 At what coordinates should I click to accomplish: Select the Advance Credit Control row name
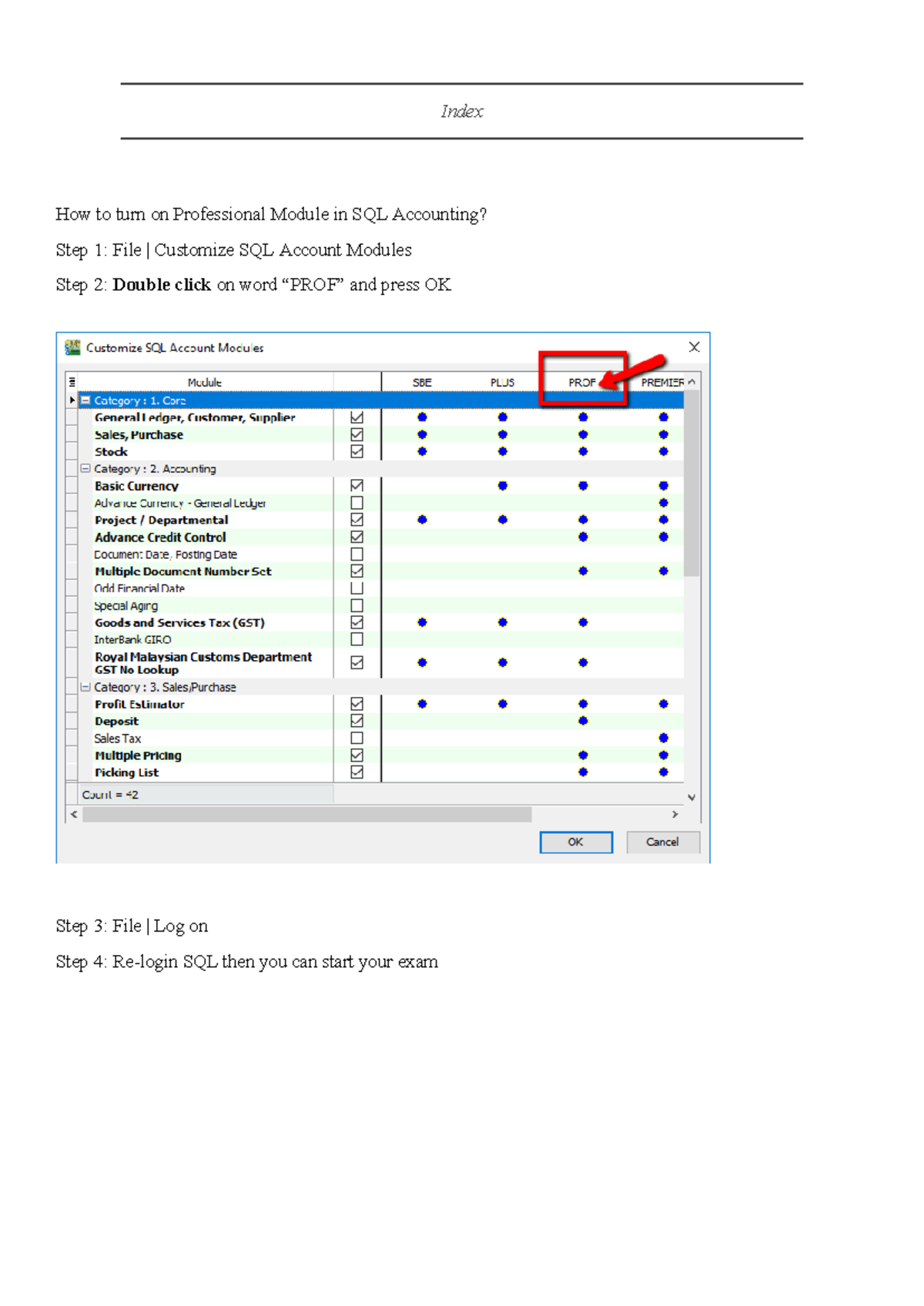[160, 537]
